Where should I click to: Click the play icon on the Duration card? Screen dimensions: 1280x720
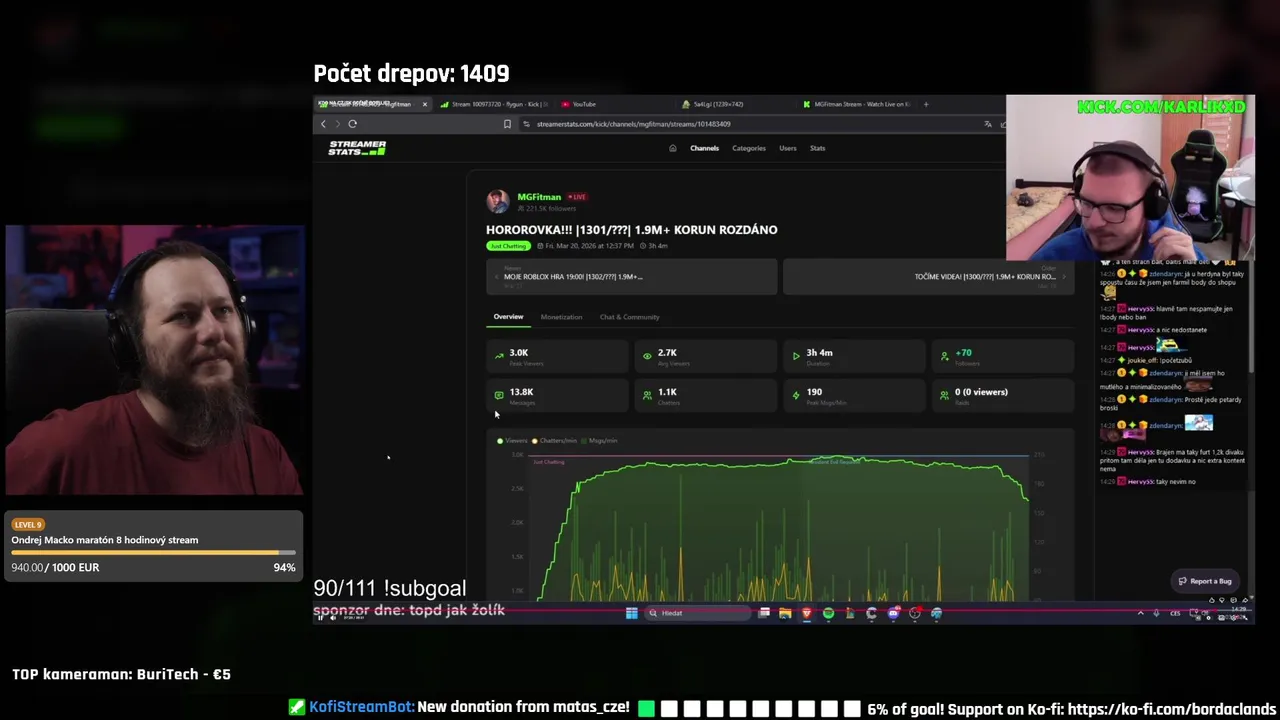click(796, 355)
